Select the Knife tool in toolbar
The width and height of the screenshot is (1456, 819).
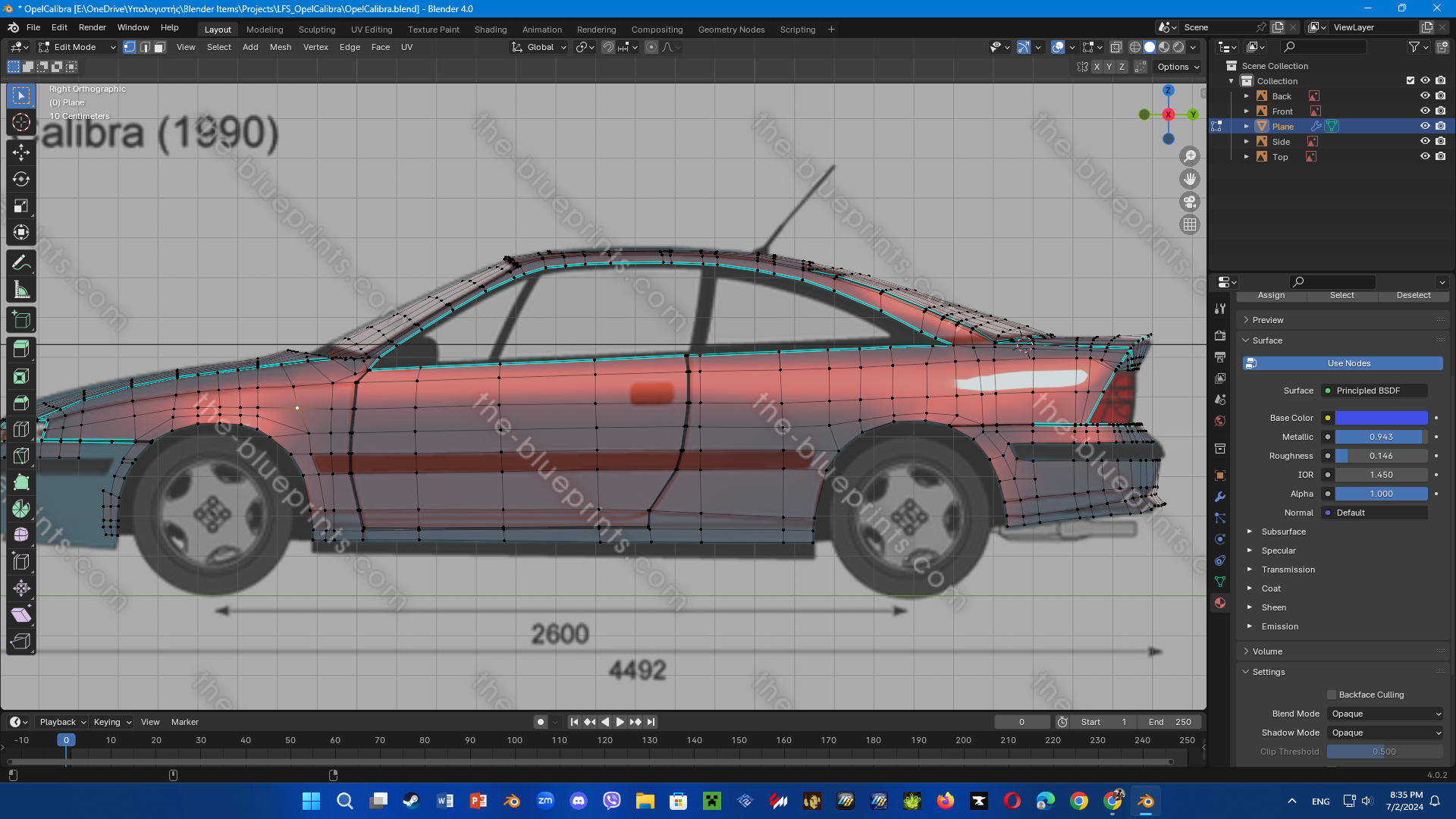[x=21, y=456]
